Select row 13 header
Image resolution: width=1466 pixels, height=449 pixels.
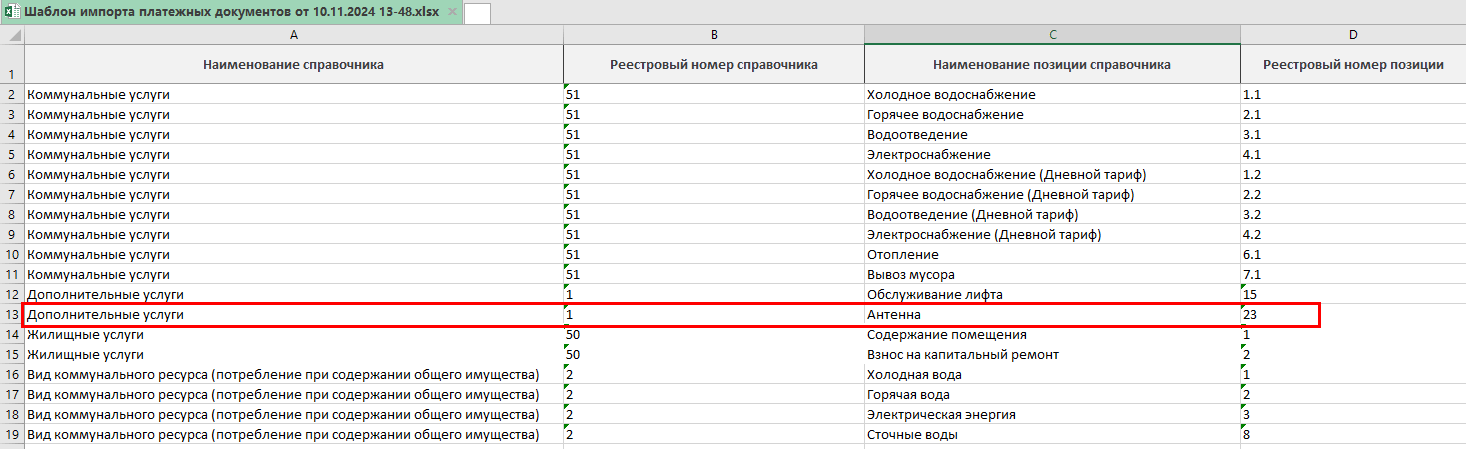[12, 315]
